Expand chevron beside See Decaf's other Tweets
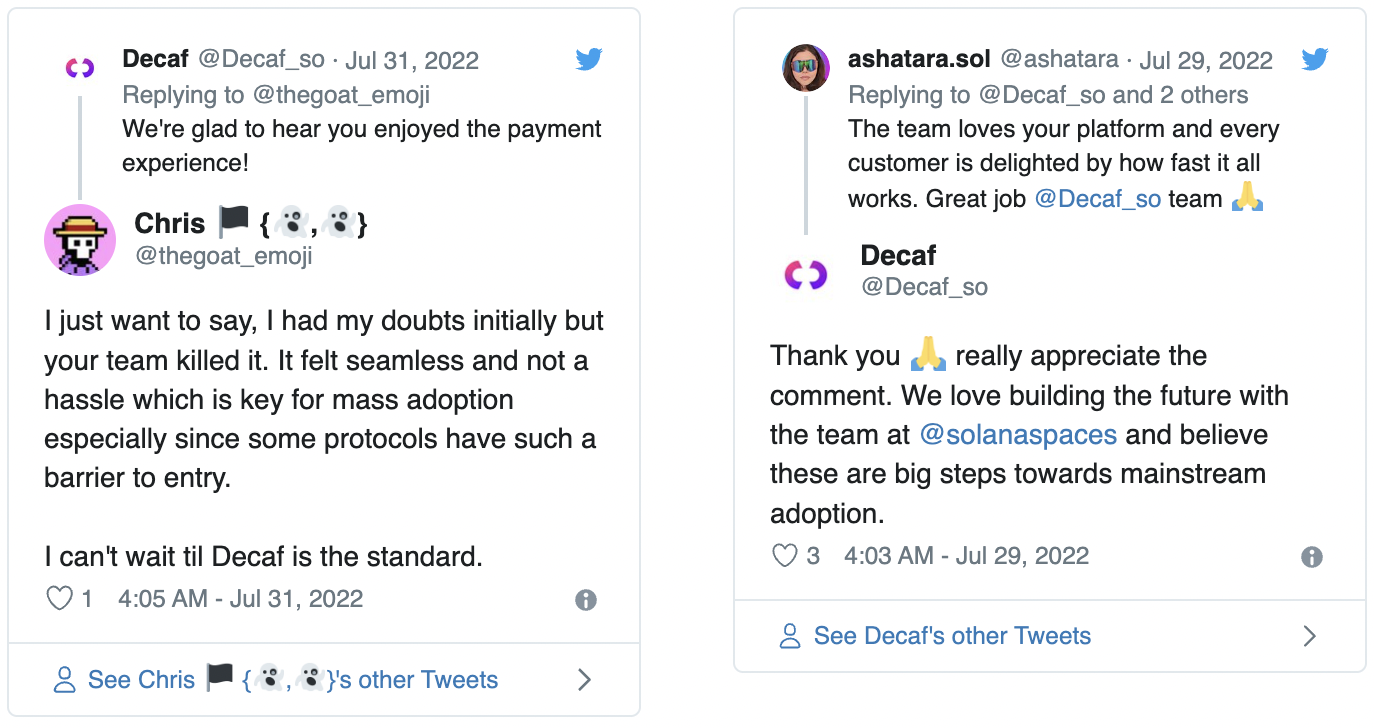This screenshot has height=728, width=1374. click(1310, 636)
